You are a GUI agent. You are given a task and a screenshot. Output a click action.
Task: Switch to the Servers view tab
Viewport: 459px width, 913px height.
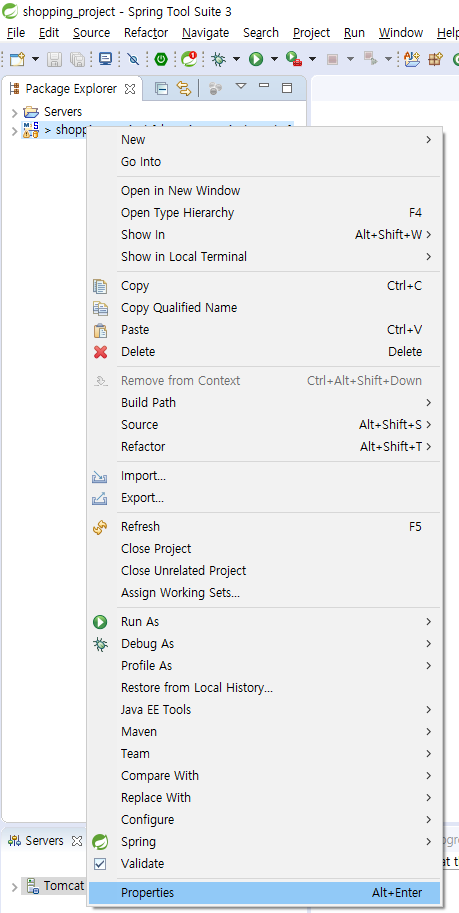pos(45,841)
